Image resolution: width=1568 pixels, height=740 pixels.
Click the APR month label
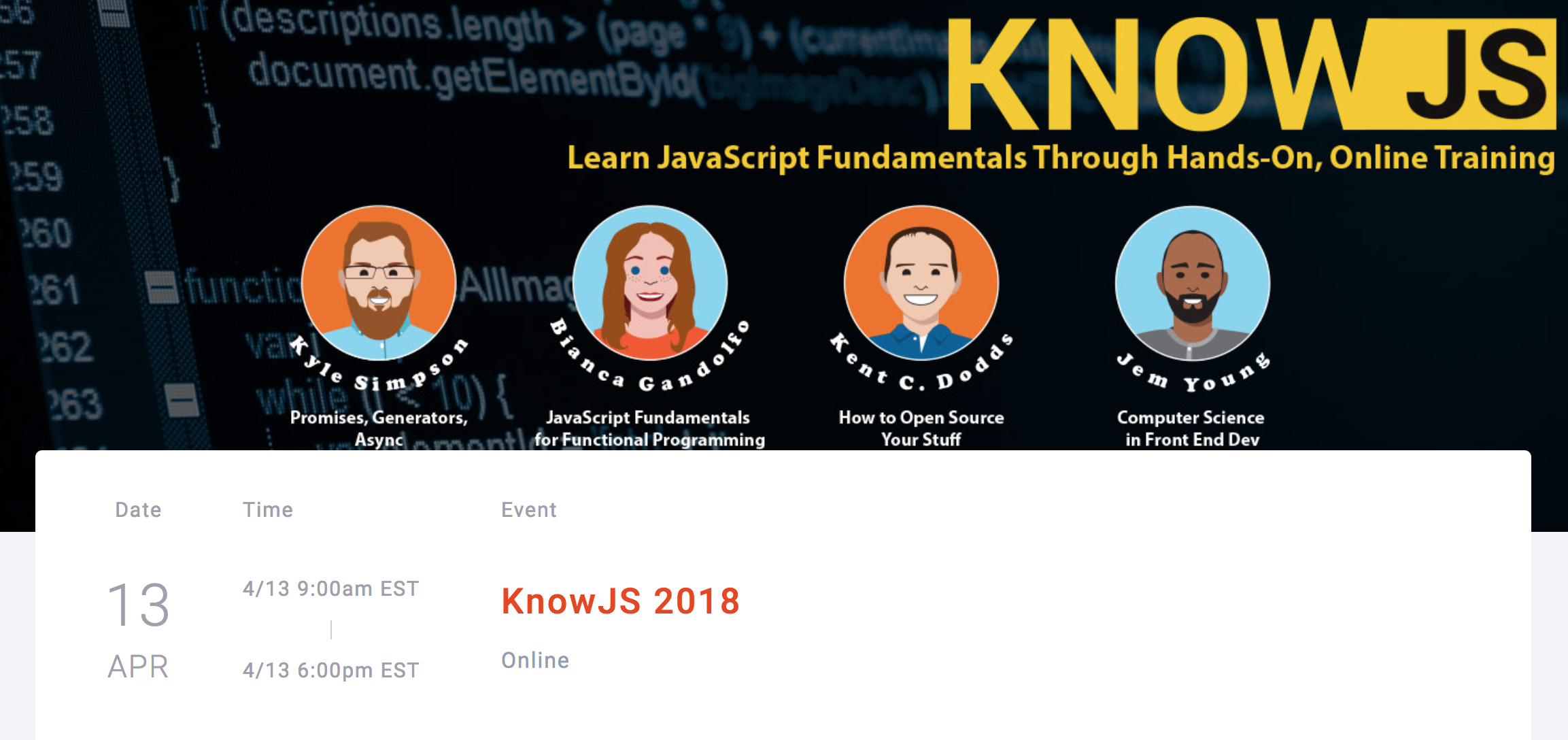point(138,667)
